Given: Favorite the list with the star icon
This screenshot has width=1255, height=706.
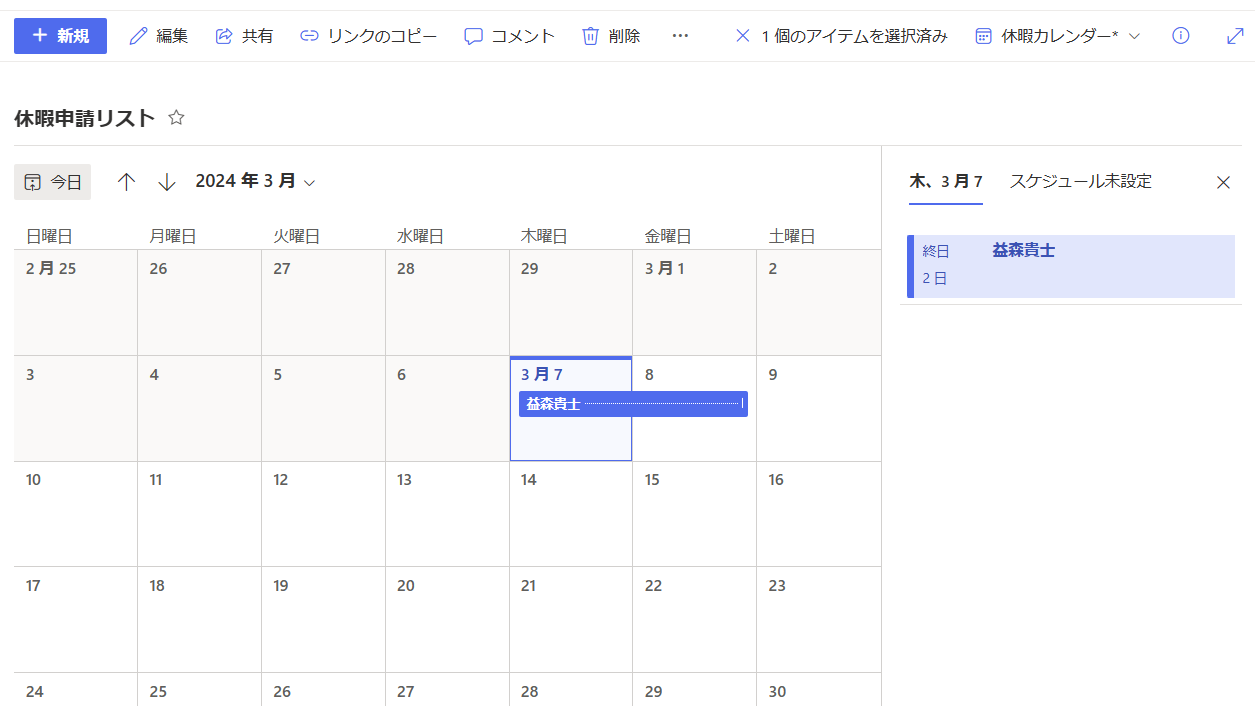Looking at the screenshot, I should tap(176, 118).
